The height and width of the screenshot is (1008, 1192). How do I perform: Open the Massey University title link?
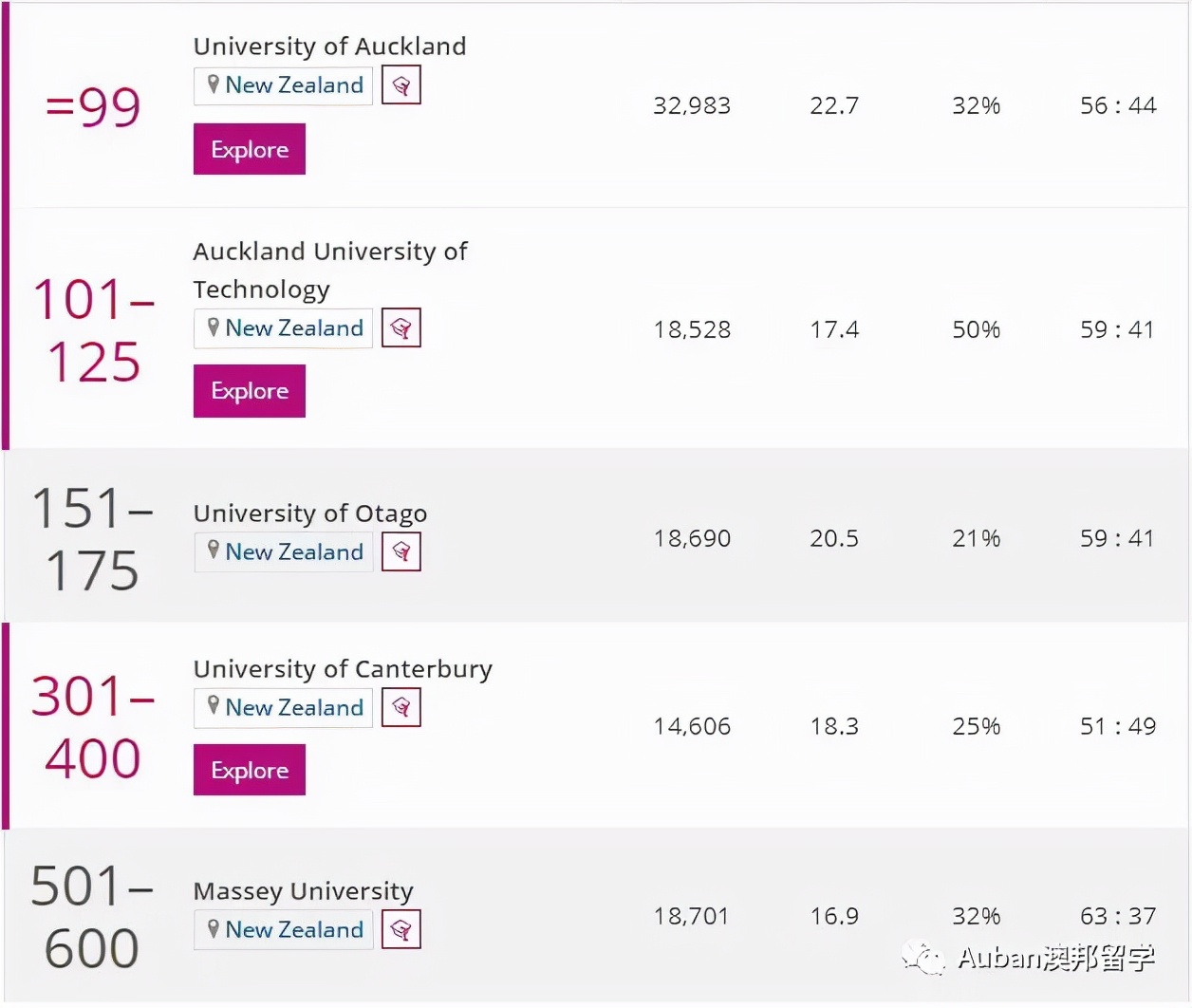[x=303, y=891]
